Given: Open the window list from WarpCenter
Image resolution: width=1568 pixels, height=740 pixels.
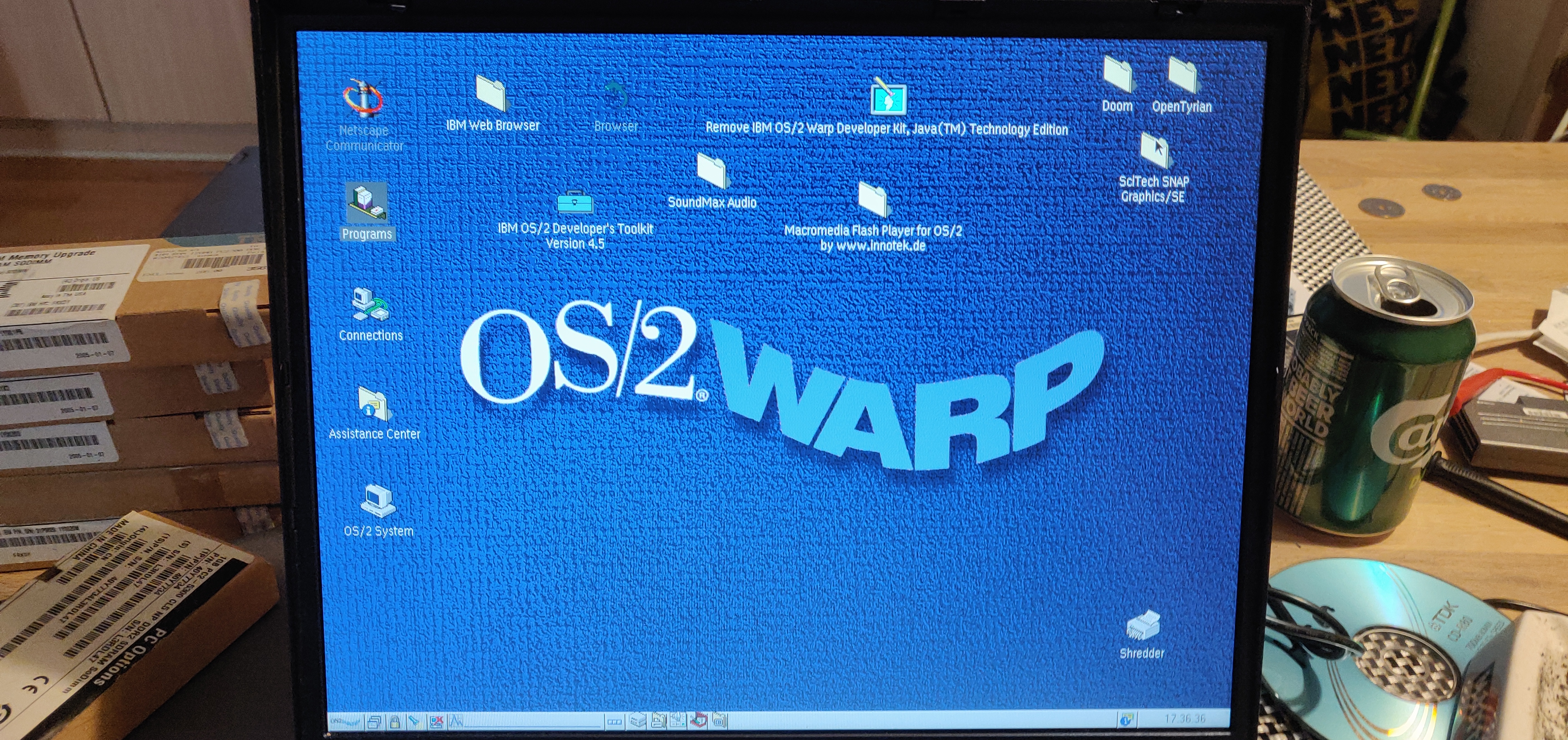Looking at the screenshot, I should coord(374,722).
